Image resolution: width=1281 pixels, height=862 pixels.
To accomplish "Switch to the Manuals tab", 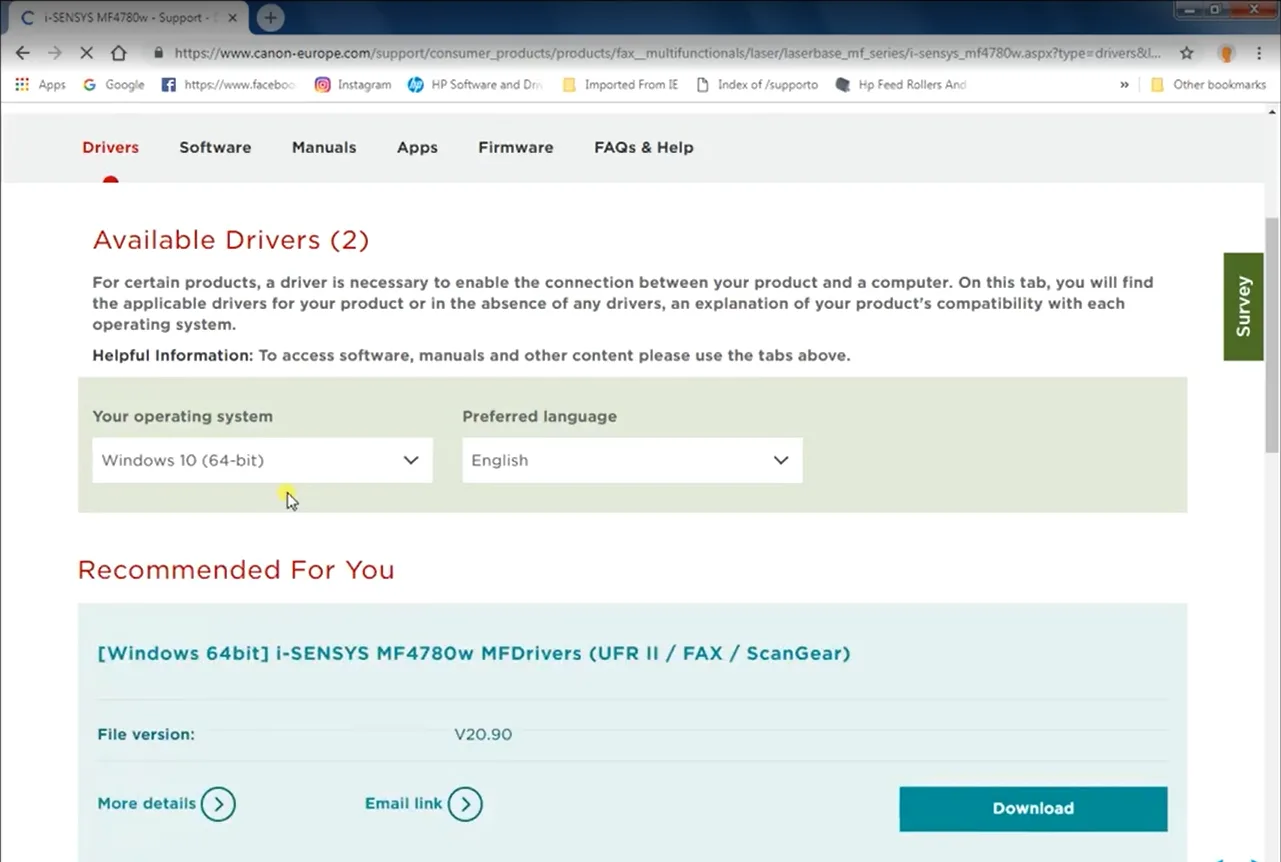I will click(x=324, y=147).
